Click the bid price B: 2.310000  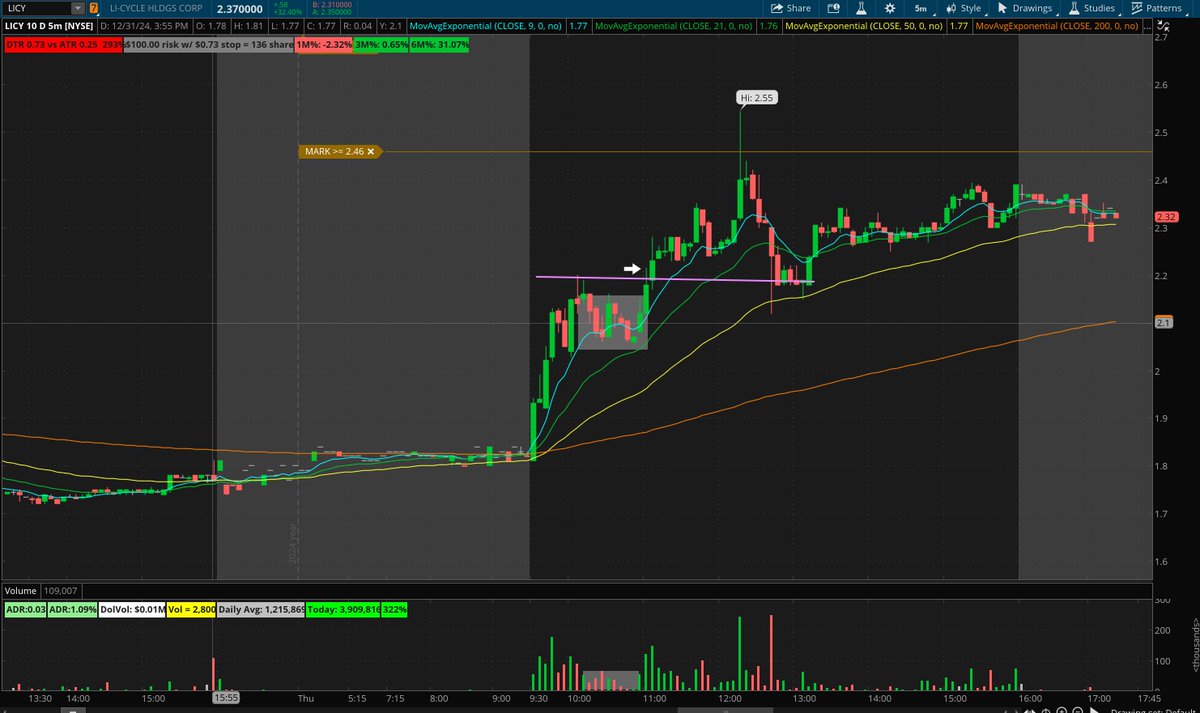pyautogui.click(x=330, y=4)
